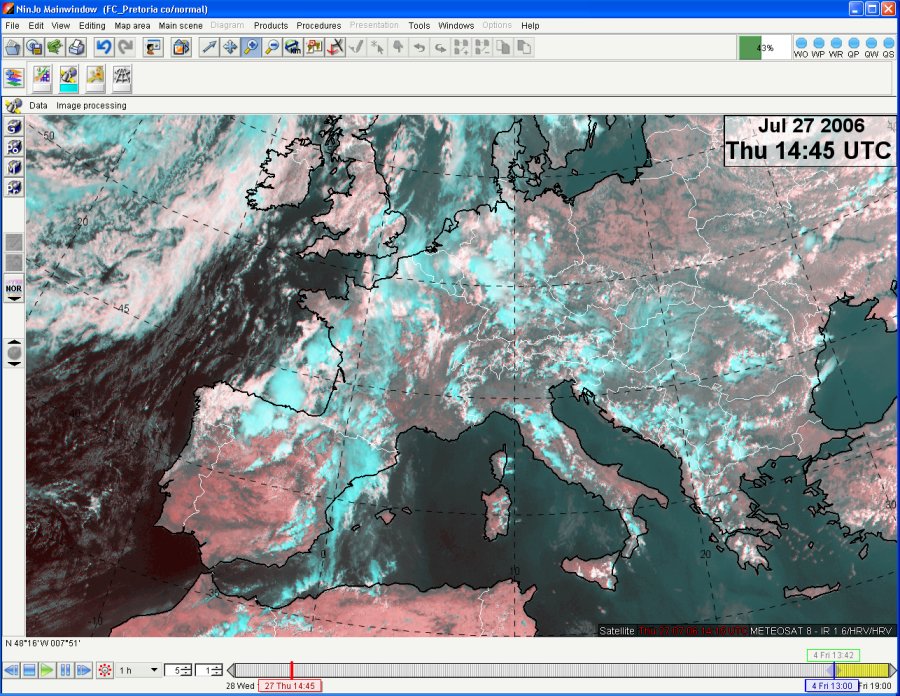Open the Main scene menu
Image resolution: width=900 pixels, height=696 pixels.
[x=180, y=25]
